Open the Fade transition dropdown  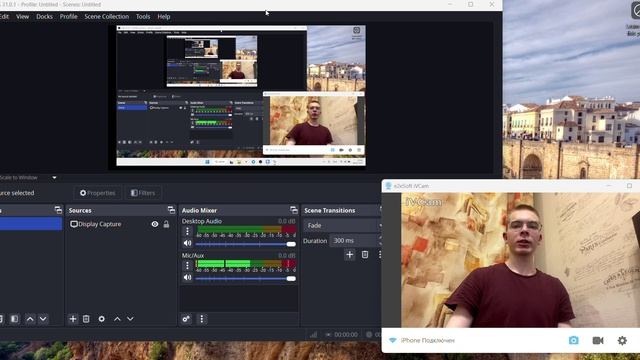[342, 225]
